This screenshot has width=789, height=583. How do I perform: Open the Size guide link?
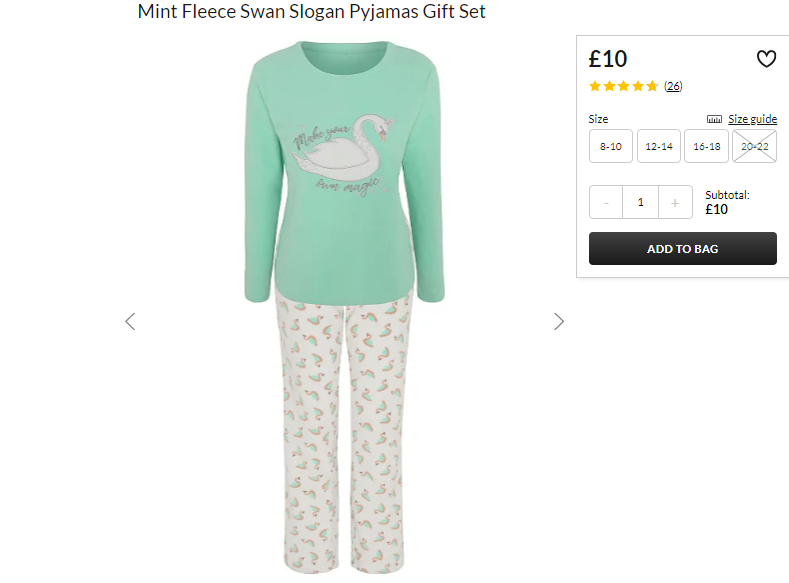pyautogui.click(x=752, y=119)
